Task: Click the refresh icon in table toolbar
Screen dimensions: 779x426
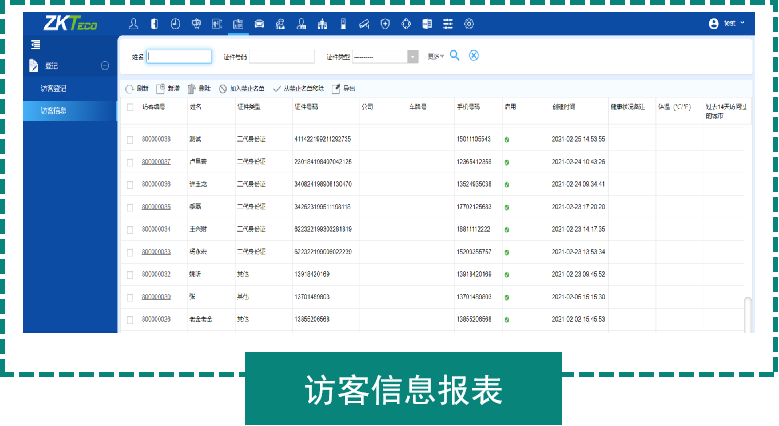Action: 130,88
